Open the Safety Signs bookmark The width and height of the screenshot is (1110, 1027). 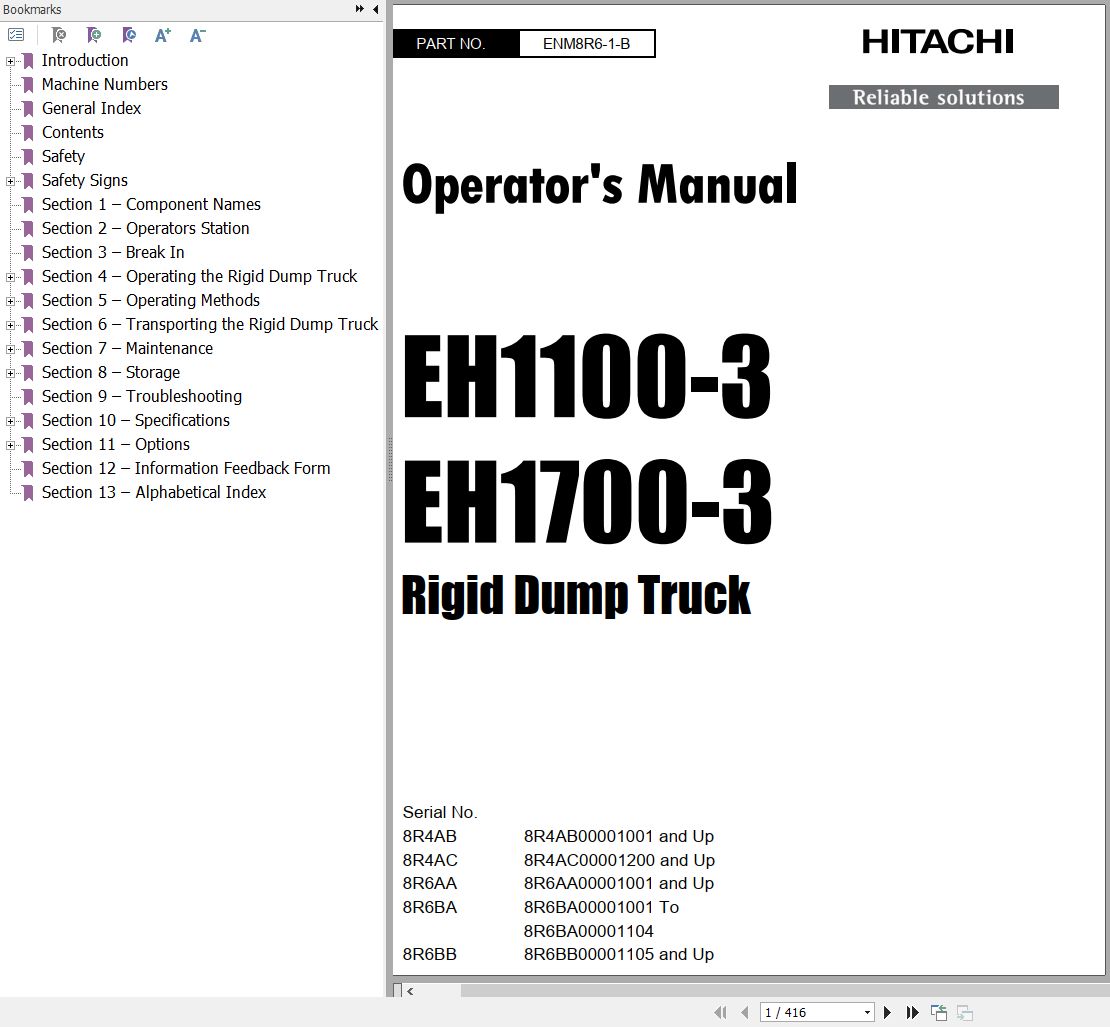[85, 180]
